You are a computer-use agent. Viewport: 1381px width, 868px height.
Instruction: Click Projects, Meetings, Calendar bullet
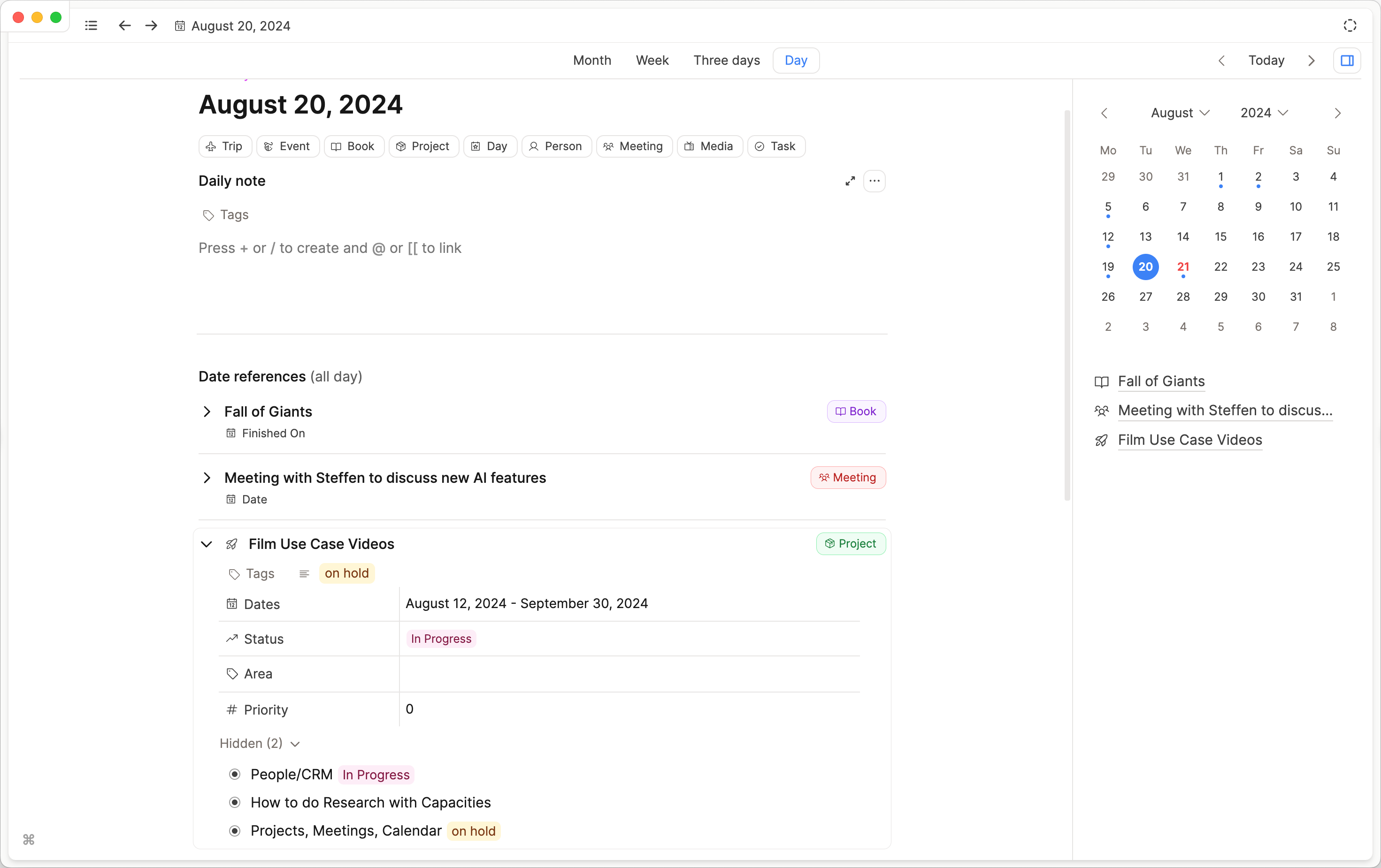pos(235,831)
